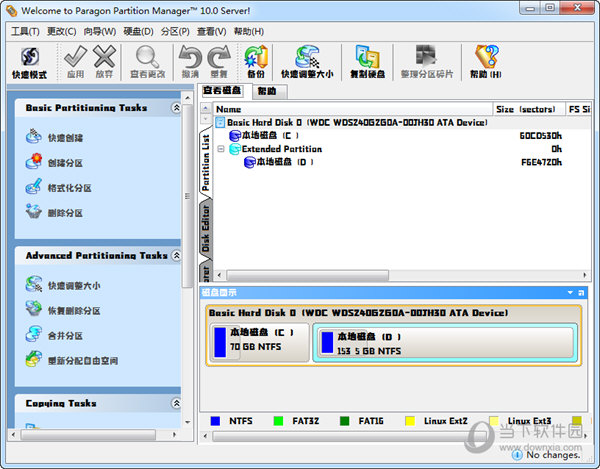
Task: Select the 本地磁盘 (D) block in disk map
Action: (x=445, y=342)
